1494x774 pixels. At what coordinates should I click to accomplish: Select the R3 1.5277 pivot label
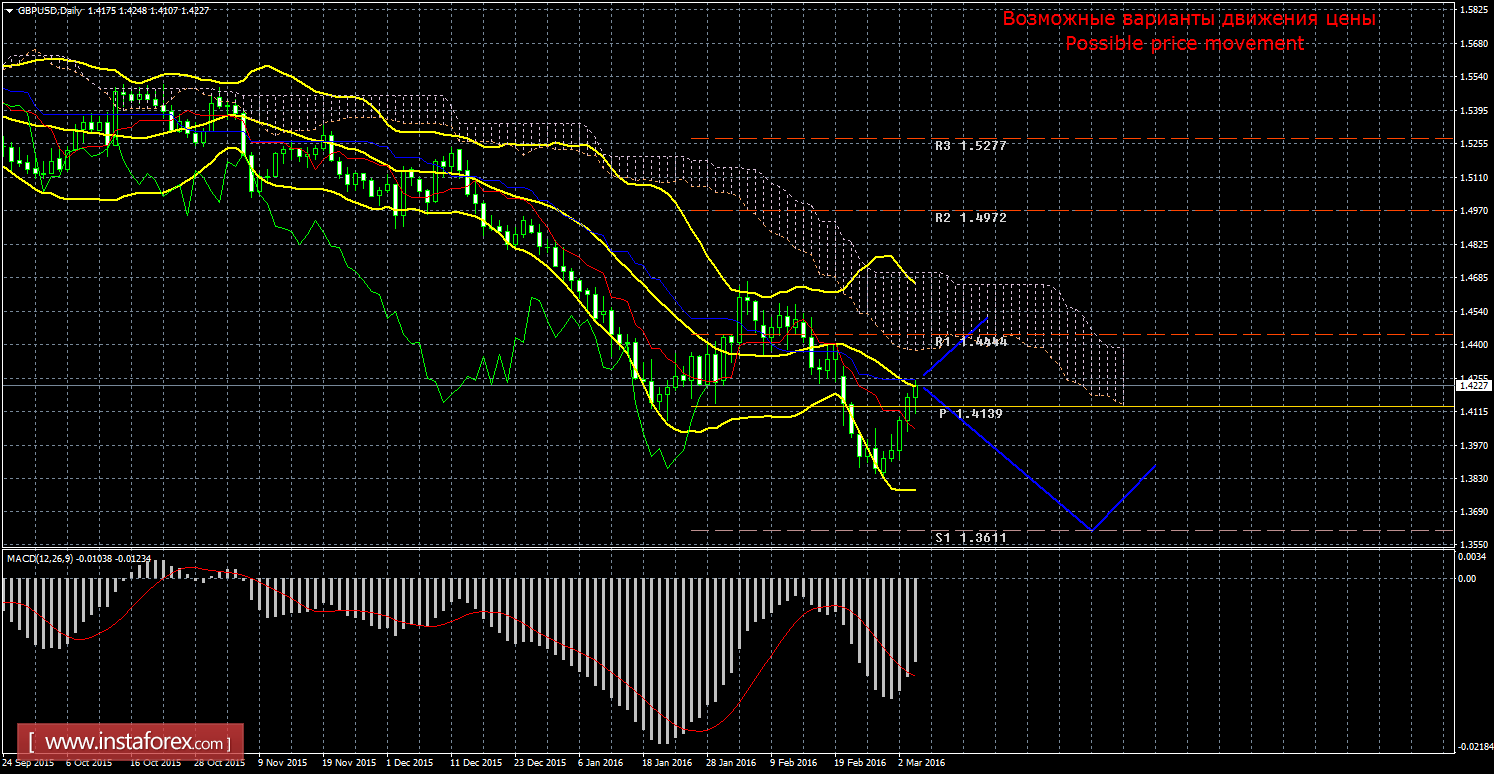[x=970, y=146]
